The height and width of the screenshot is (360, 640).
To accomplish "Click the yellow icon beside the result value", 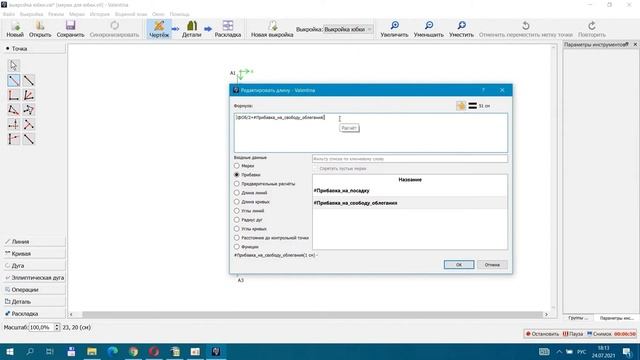I will [461, 106].
